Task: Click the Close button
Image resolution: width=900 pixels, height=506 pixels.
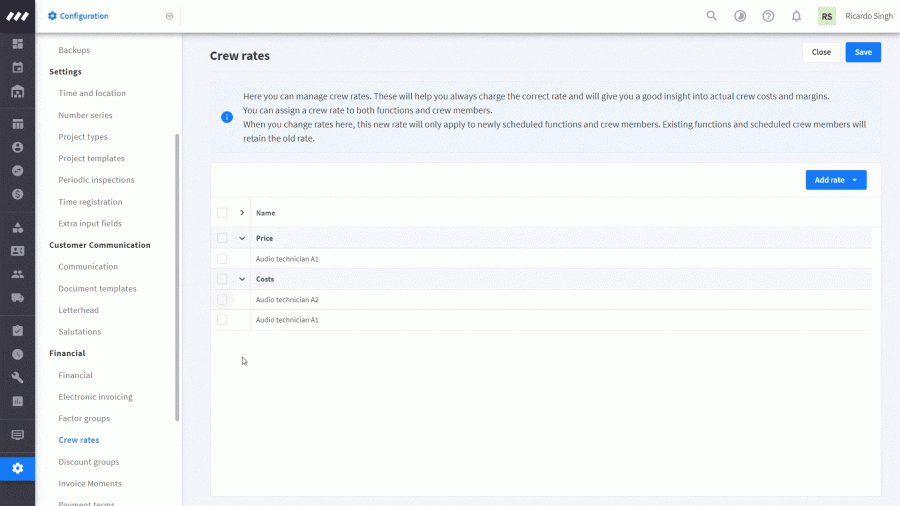Action: [x=821, y=52]
